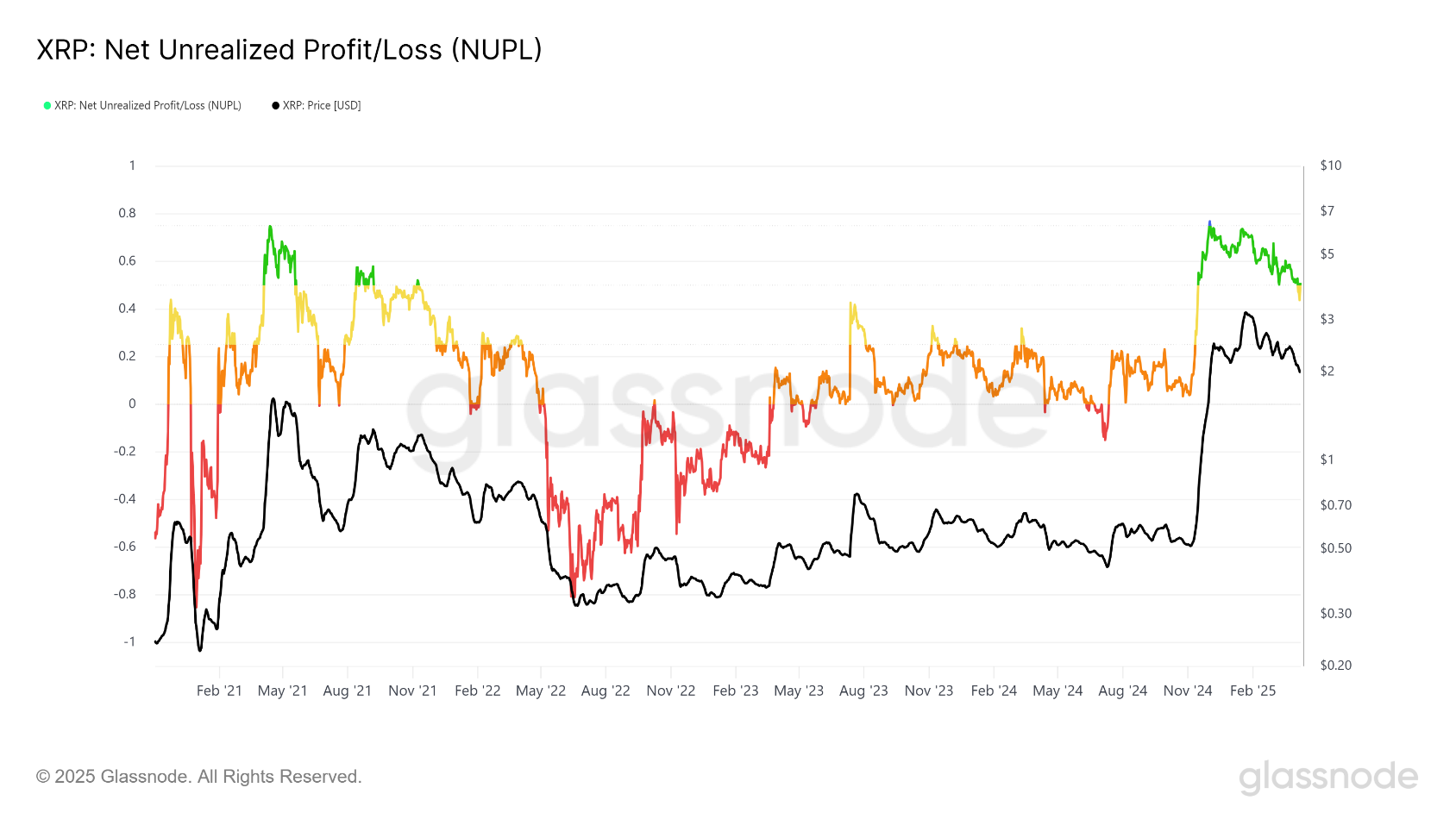Click the -1 NUPL axis label

tap(129, 641)
